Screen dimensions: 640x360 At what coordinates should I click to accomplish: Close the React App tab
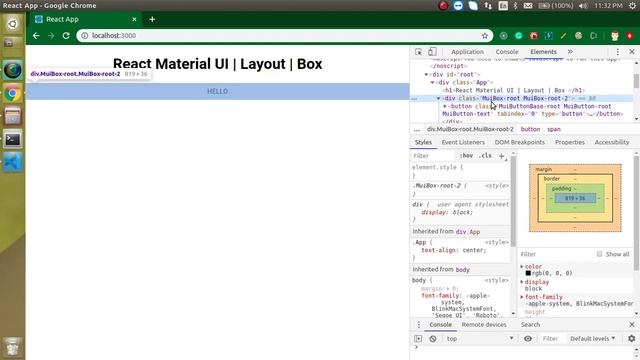point(134,19)
